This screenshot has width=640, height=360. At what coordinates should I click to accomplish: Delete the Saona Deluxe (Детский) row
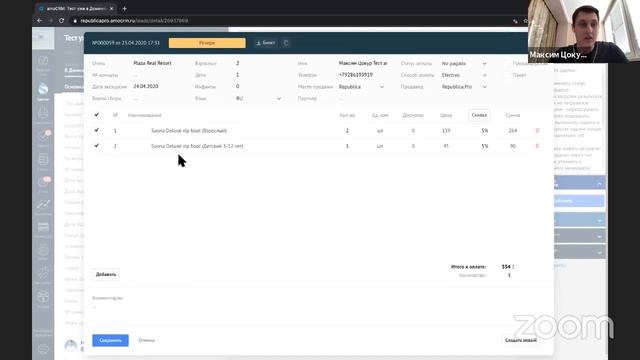[537, 146]
